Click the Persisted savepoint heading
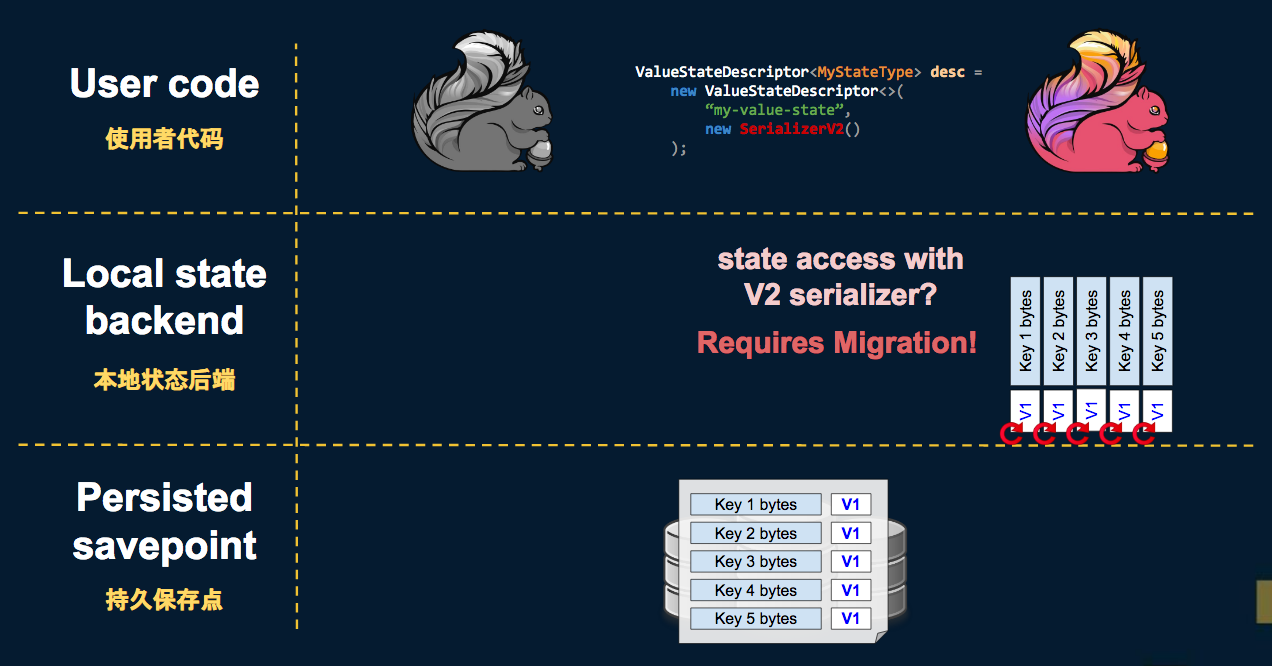1272x666 pixels. pyautogui.click(x=165, y=521)
